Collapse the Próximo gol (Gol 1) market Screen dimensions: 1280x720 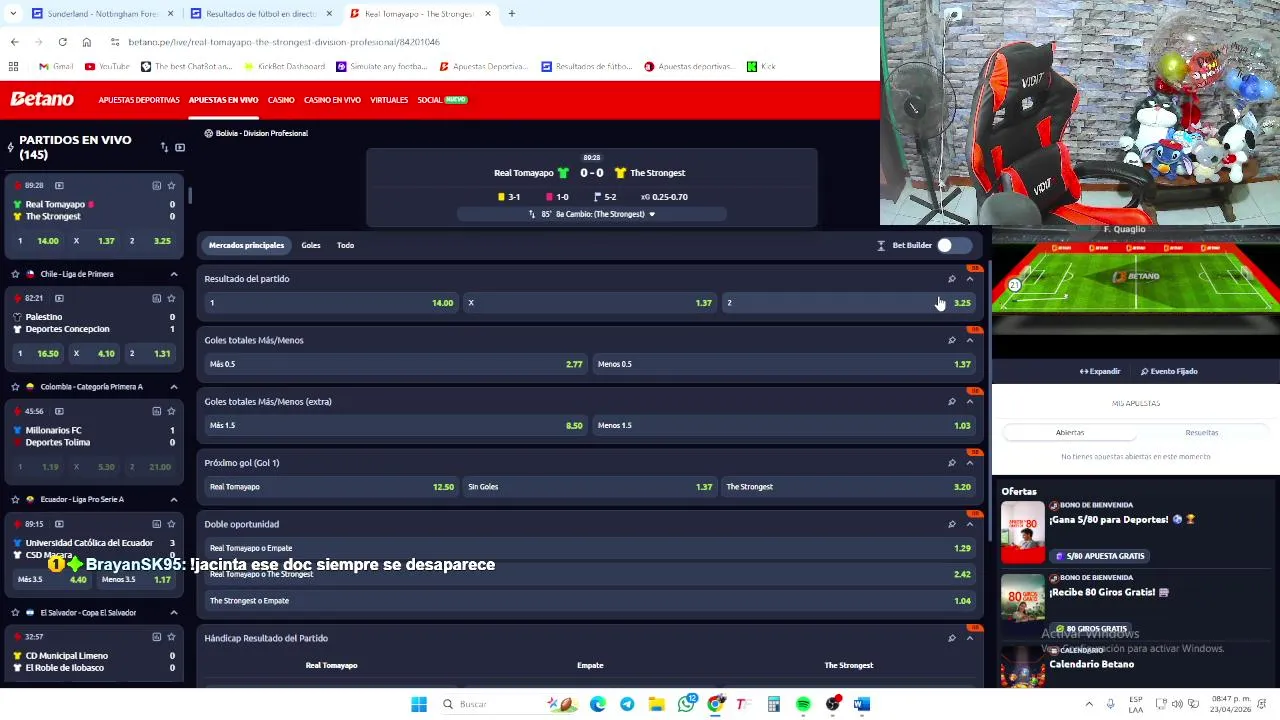970,463
